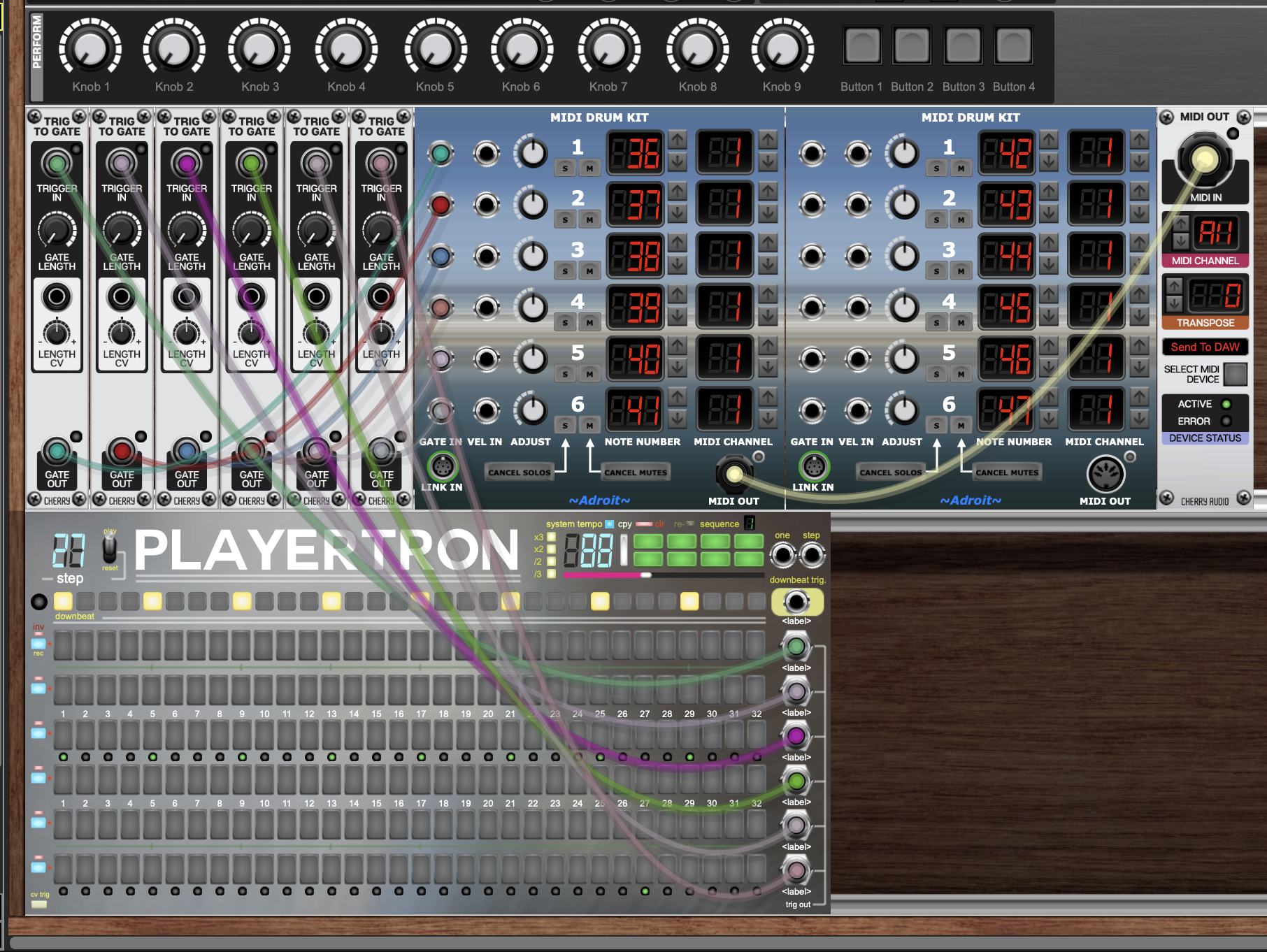Screen dimensions: 1267x952
Task: Mute row 2 on right MIDI Drum Kit
Action: tap(961, 219)
